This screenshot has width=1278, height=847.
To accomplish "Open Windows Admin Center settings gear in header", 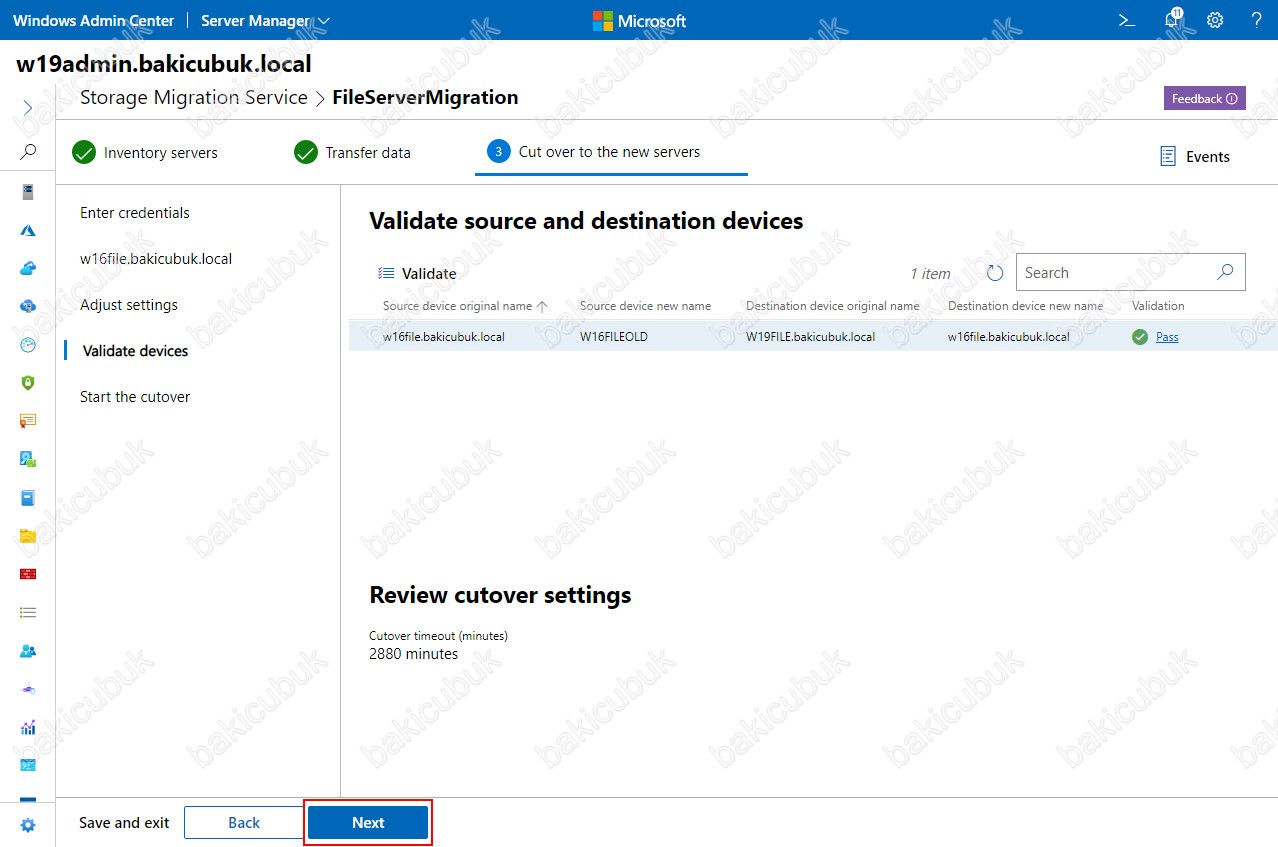I will [1215, 20].
